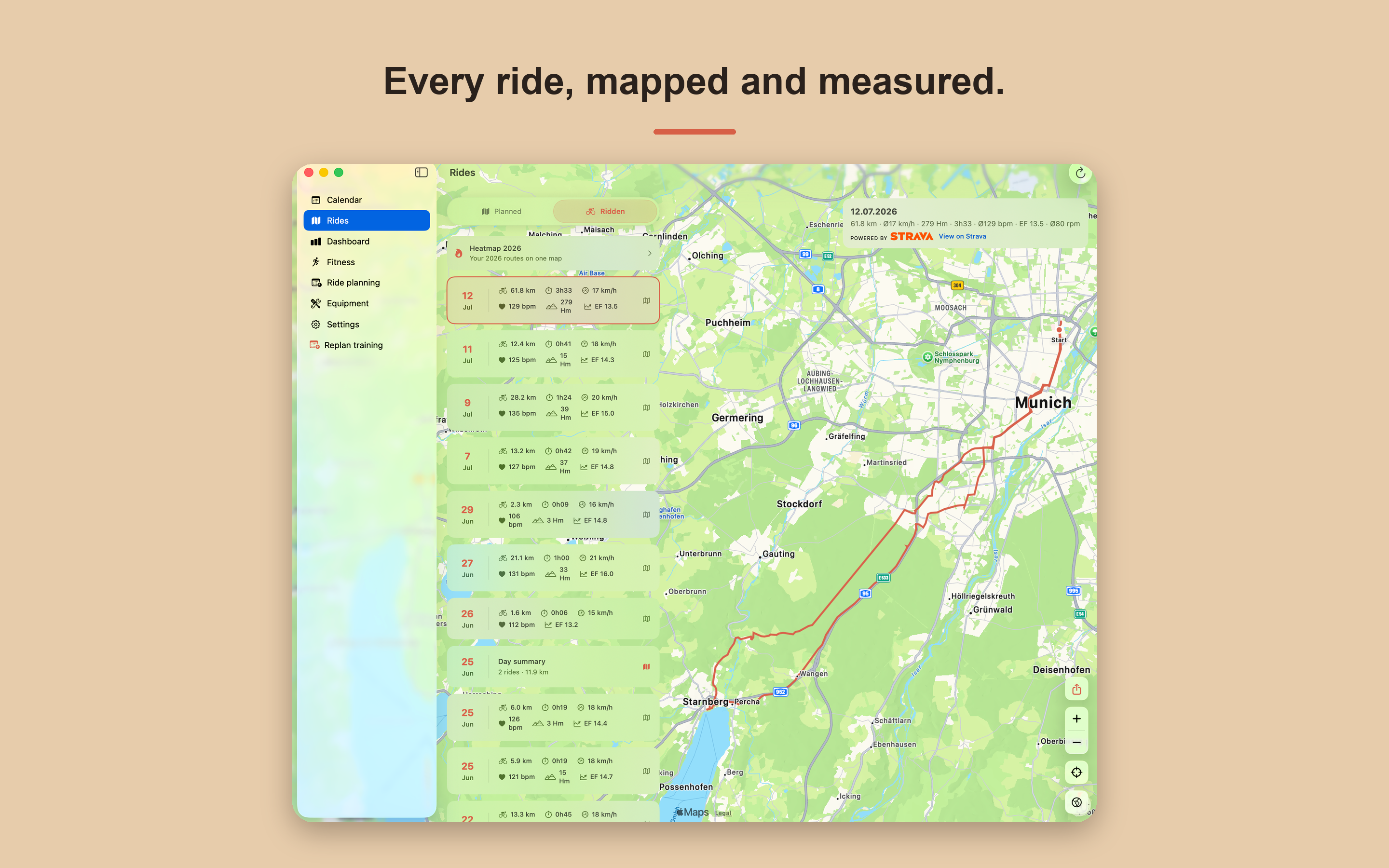The width and height of the screenshot is (1389, 868).
Task: Click the 12.07.2026 ride date header
Action: [873, 212]
